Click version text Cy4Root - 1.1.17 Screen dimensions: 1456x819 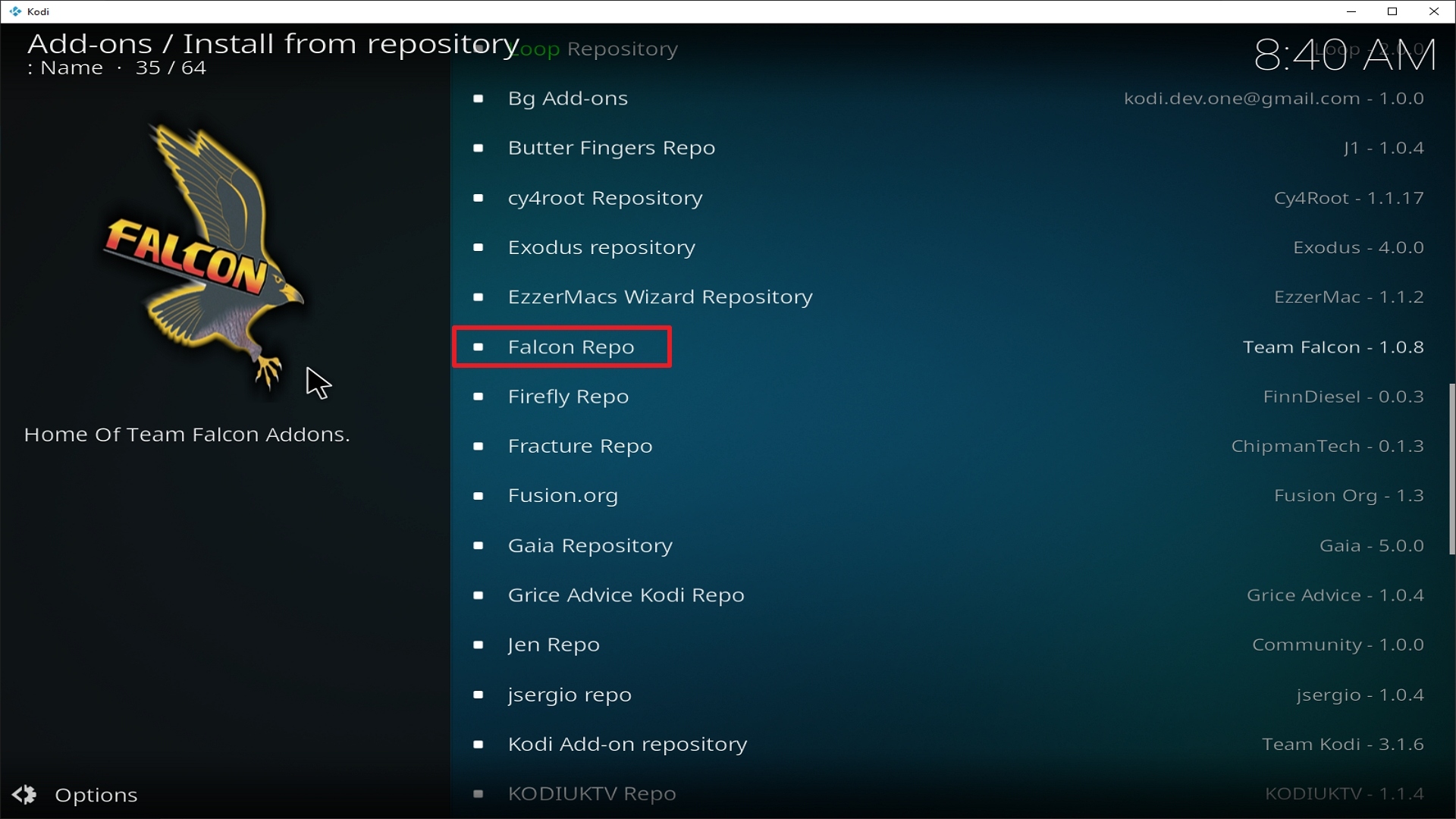tap(1349, 199)
